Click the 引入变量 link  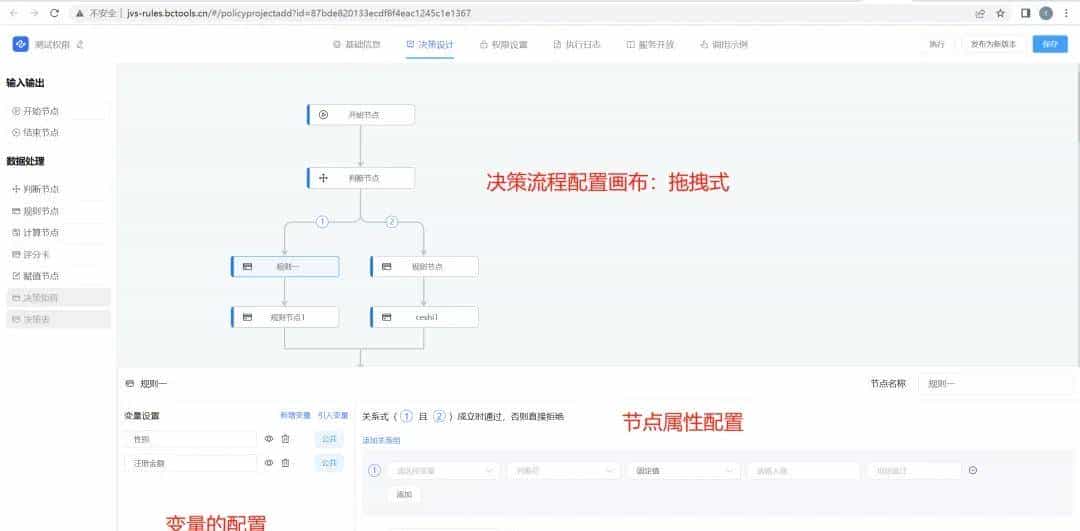(333, 415)
